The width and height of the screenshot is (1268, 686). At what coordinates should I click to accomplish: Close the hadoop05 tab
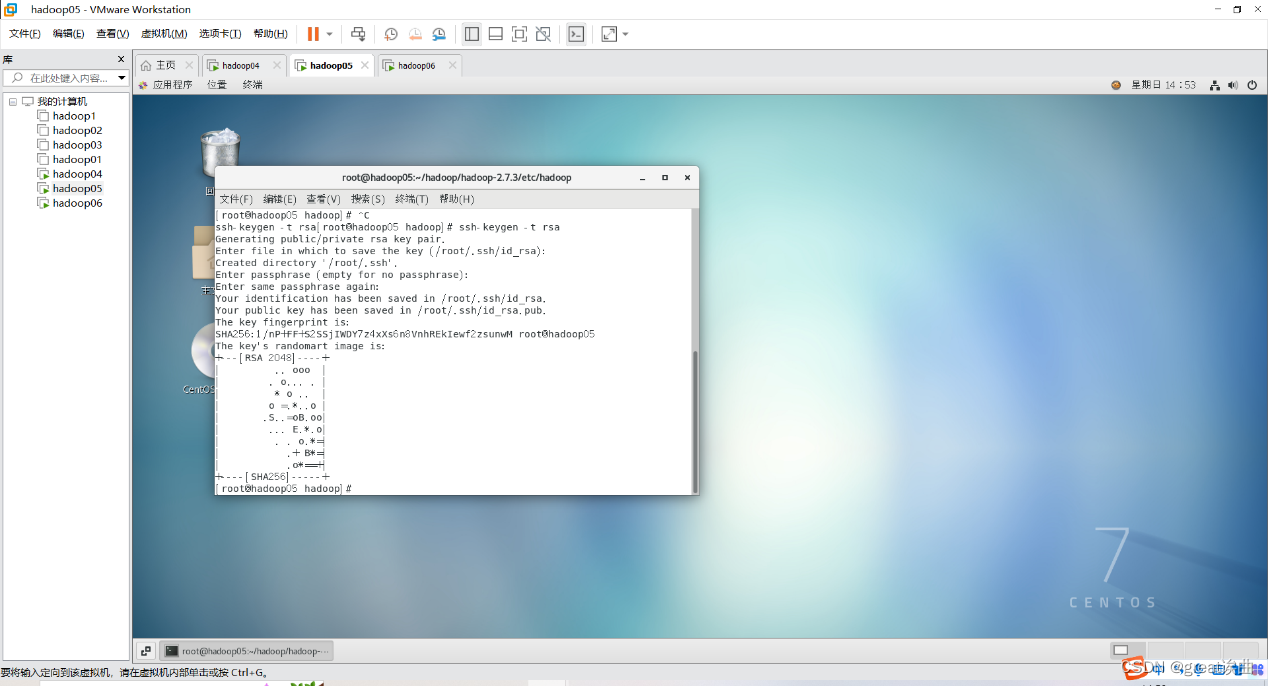tap(365, 65)
